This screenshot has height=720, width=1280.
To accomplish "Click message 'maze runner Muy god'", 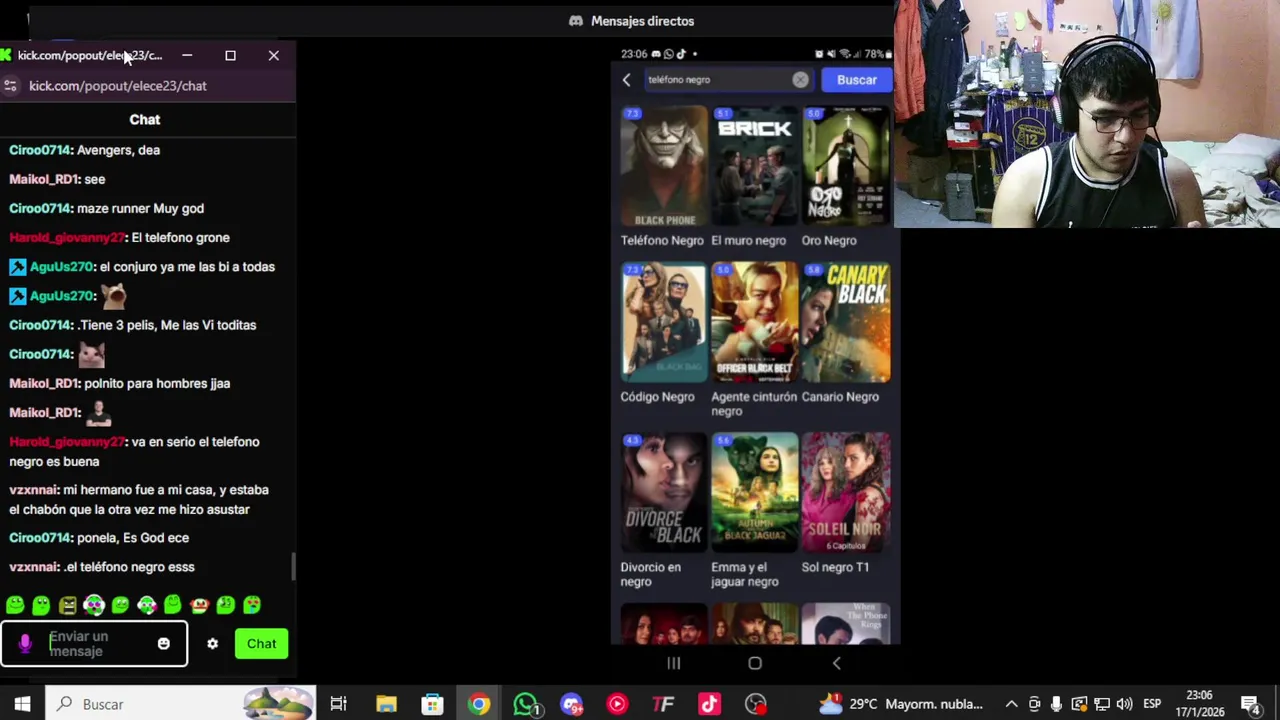I will coord(140,209).
